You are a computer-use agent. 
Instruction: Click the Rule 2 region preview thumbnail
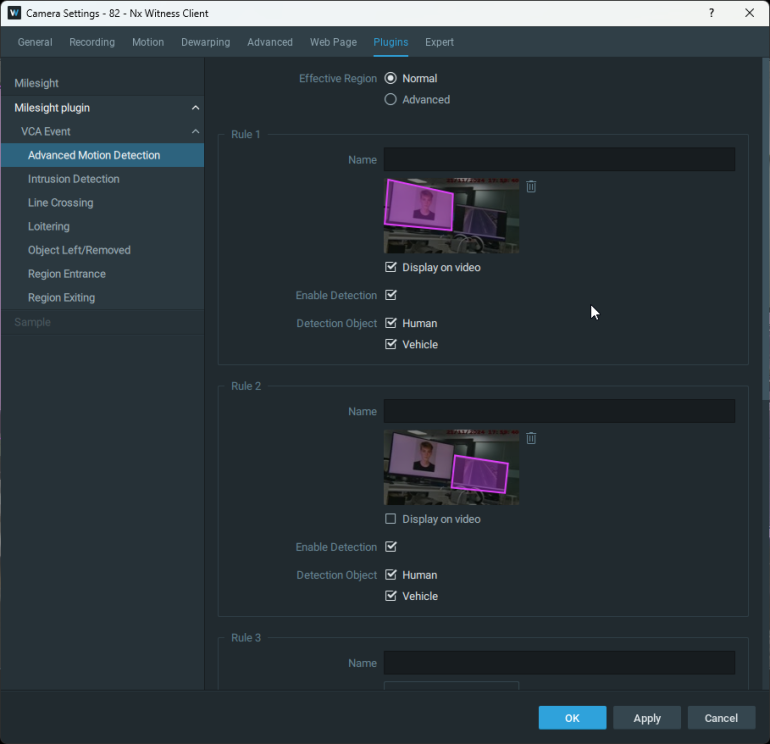pos(451,468)
